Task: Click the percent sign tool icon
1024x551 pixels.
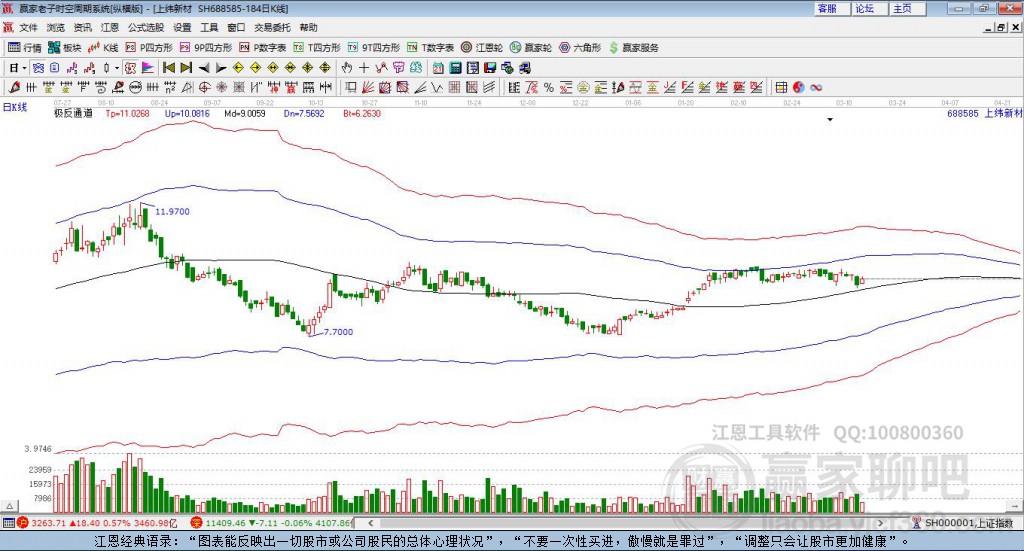Action: (x=549, y=87)
